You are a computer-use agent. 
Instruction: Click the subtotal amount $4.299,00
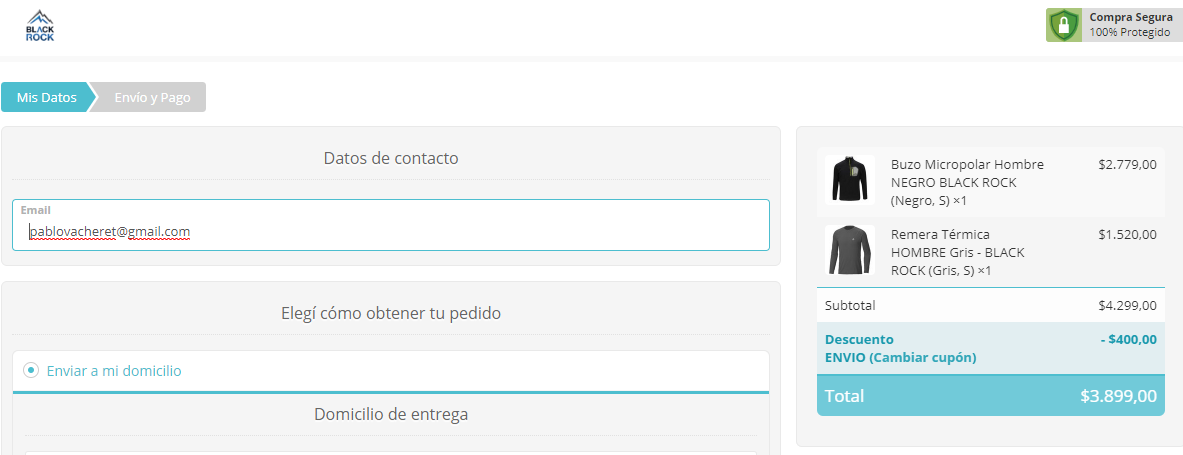tap(1127, 305)
